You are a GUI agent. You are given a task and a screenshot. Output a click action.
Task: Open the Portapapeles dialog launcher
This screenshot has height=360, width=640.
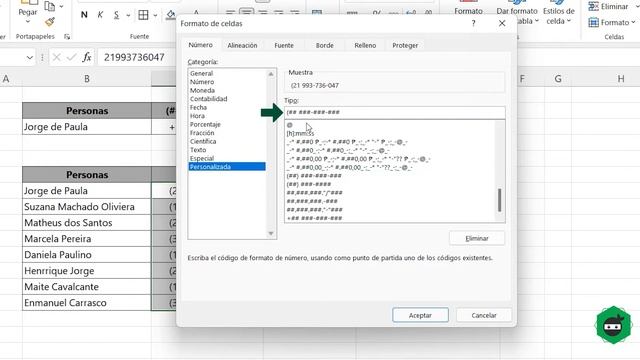[x=67, y=37]
